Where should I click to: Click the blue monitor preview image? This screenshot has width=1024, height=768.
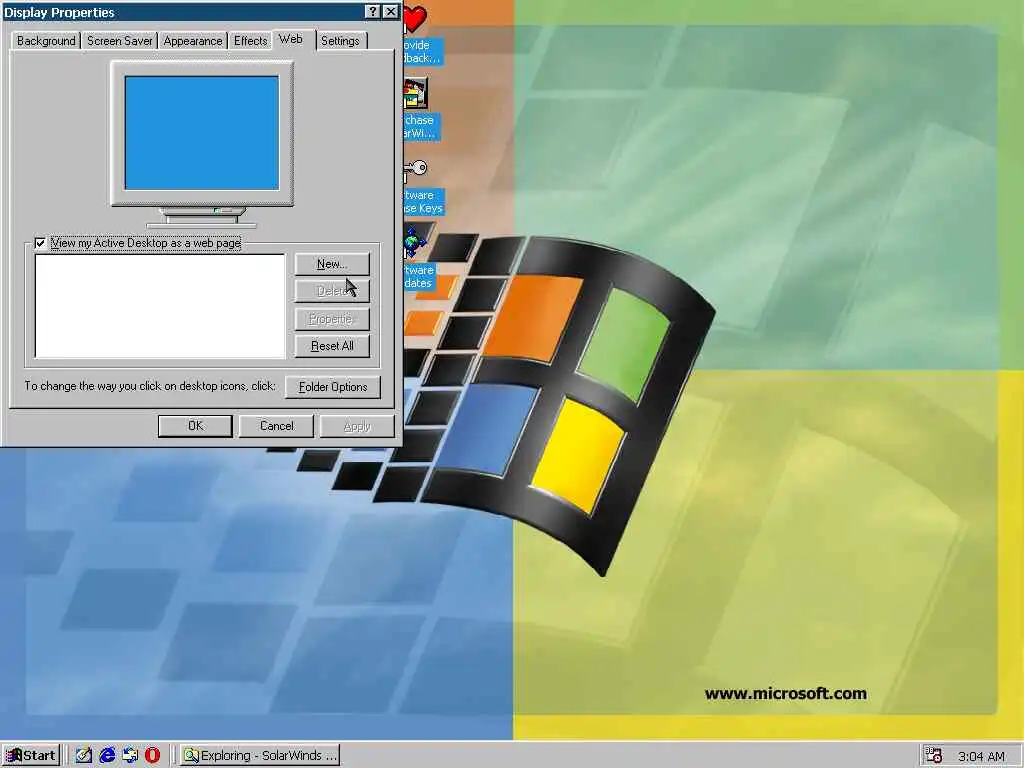pos(202,133)
